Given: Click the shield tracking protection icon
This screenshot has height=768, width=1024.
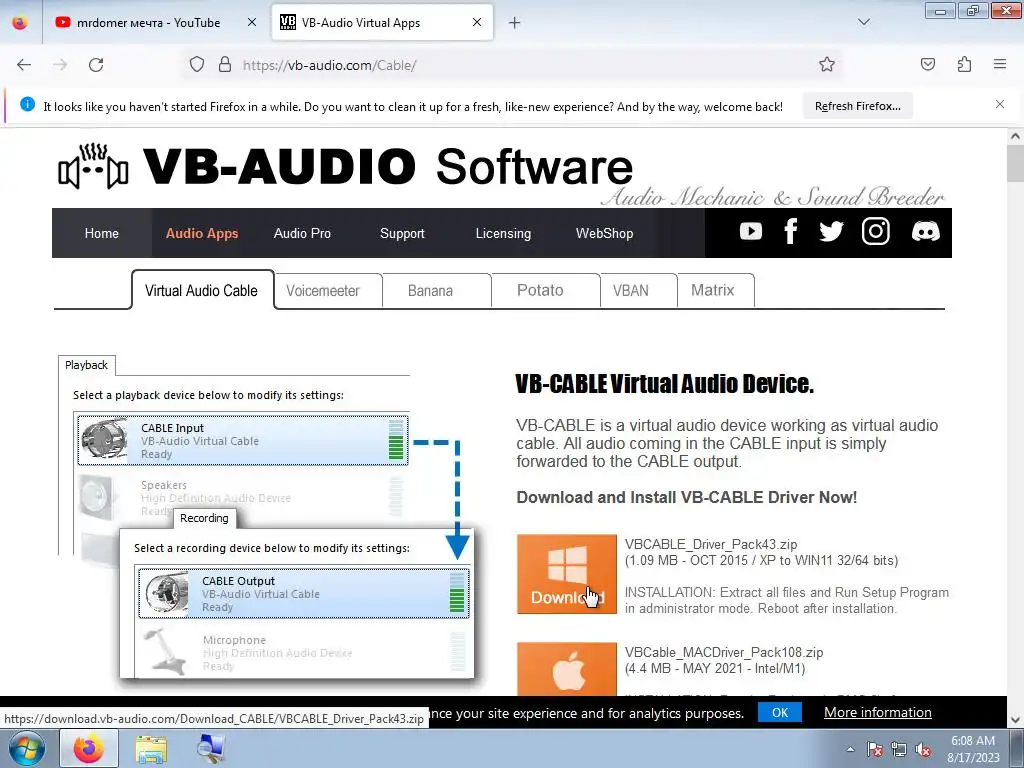Looking at the screenshot, I should pos(197,65).
